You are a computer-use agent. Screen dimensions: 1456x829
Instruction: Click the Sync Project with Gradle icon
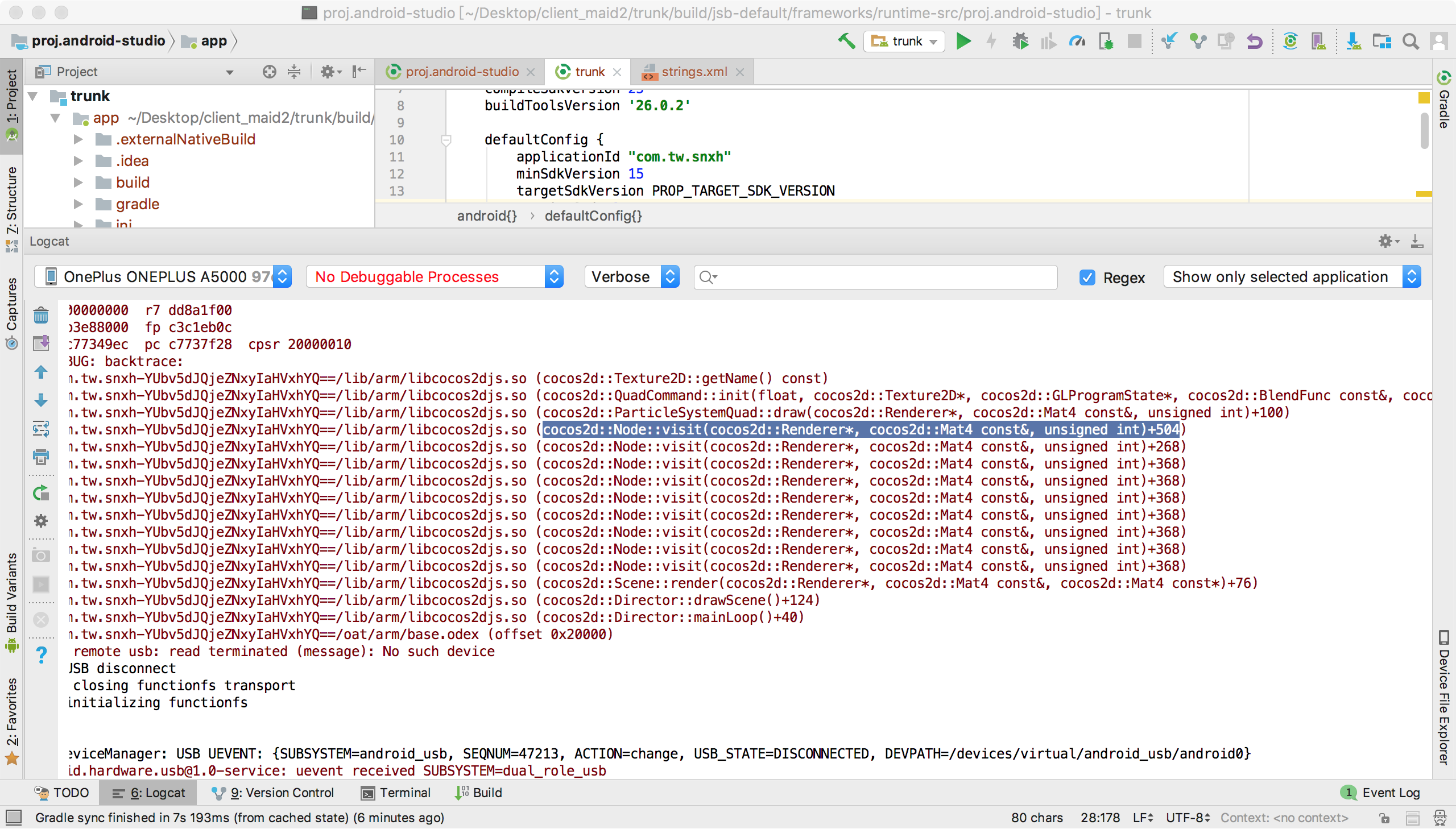[x=1290, y=41]
